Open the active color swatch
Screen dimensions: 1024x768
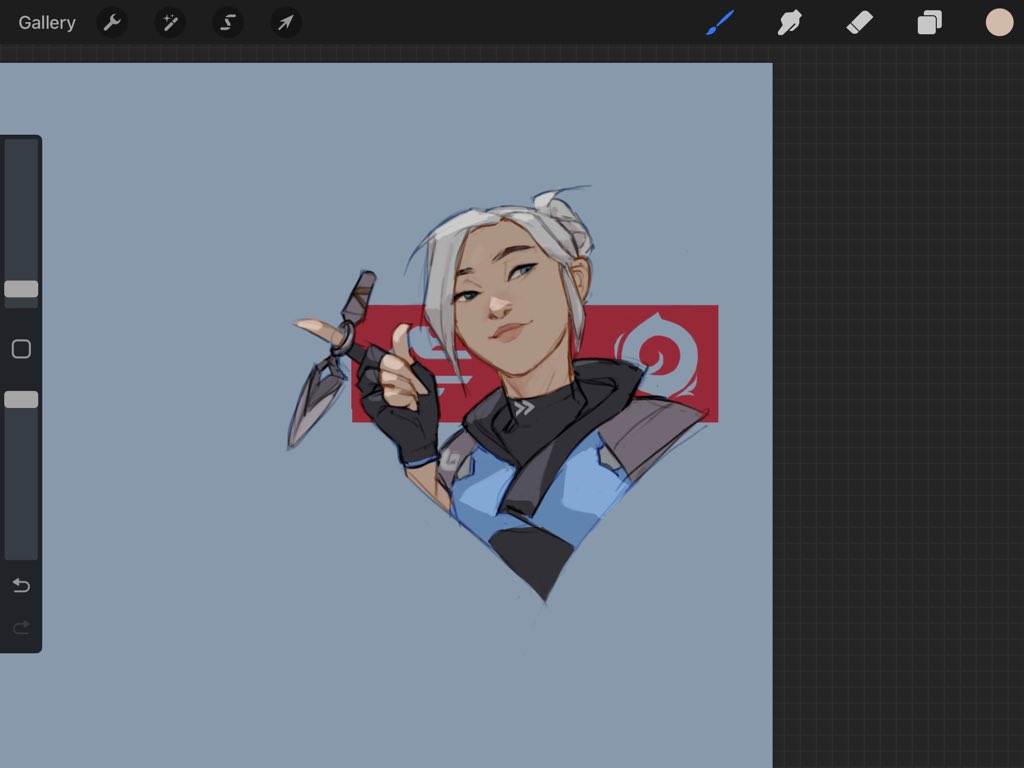click(x=999, y=23)
